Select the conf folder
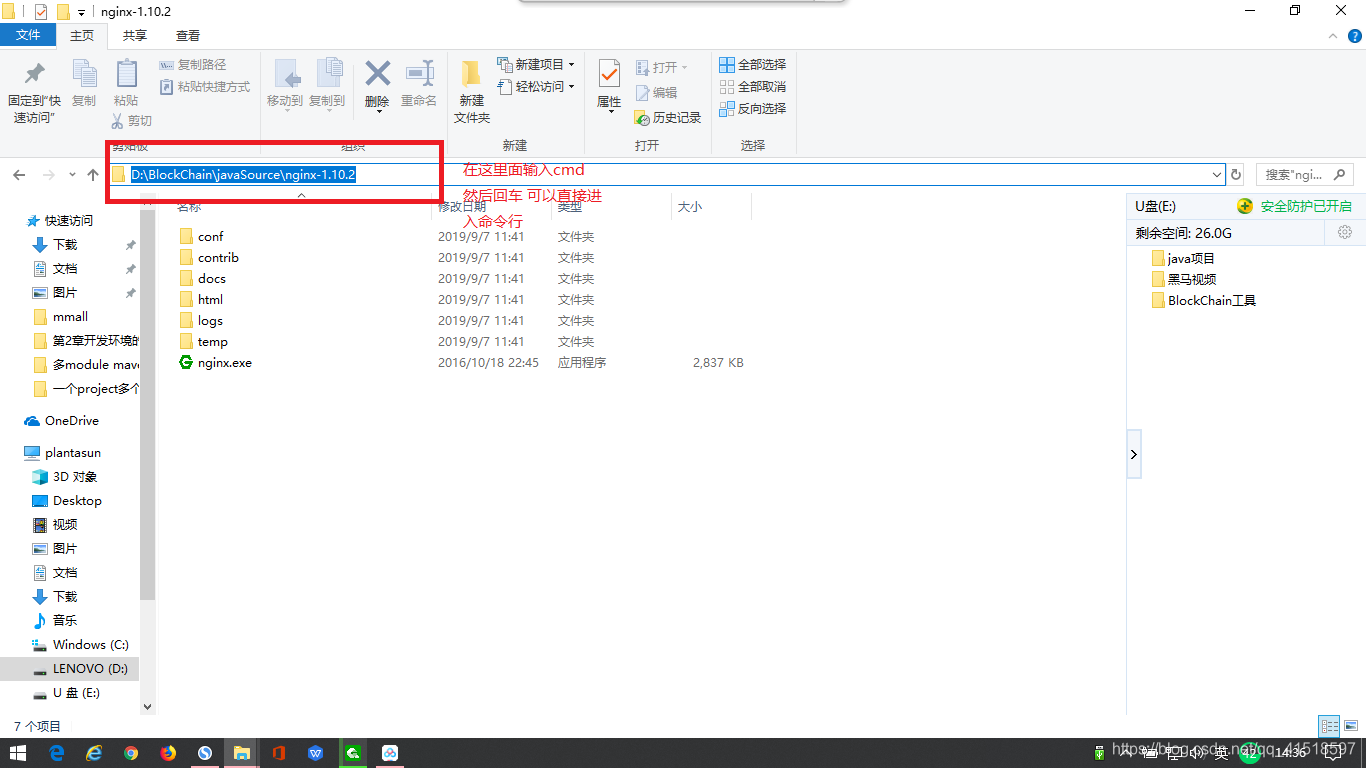The width and height of the screenshot is (1366, 768). (x=211, y=237)
